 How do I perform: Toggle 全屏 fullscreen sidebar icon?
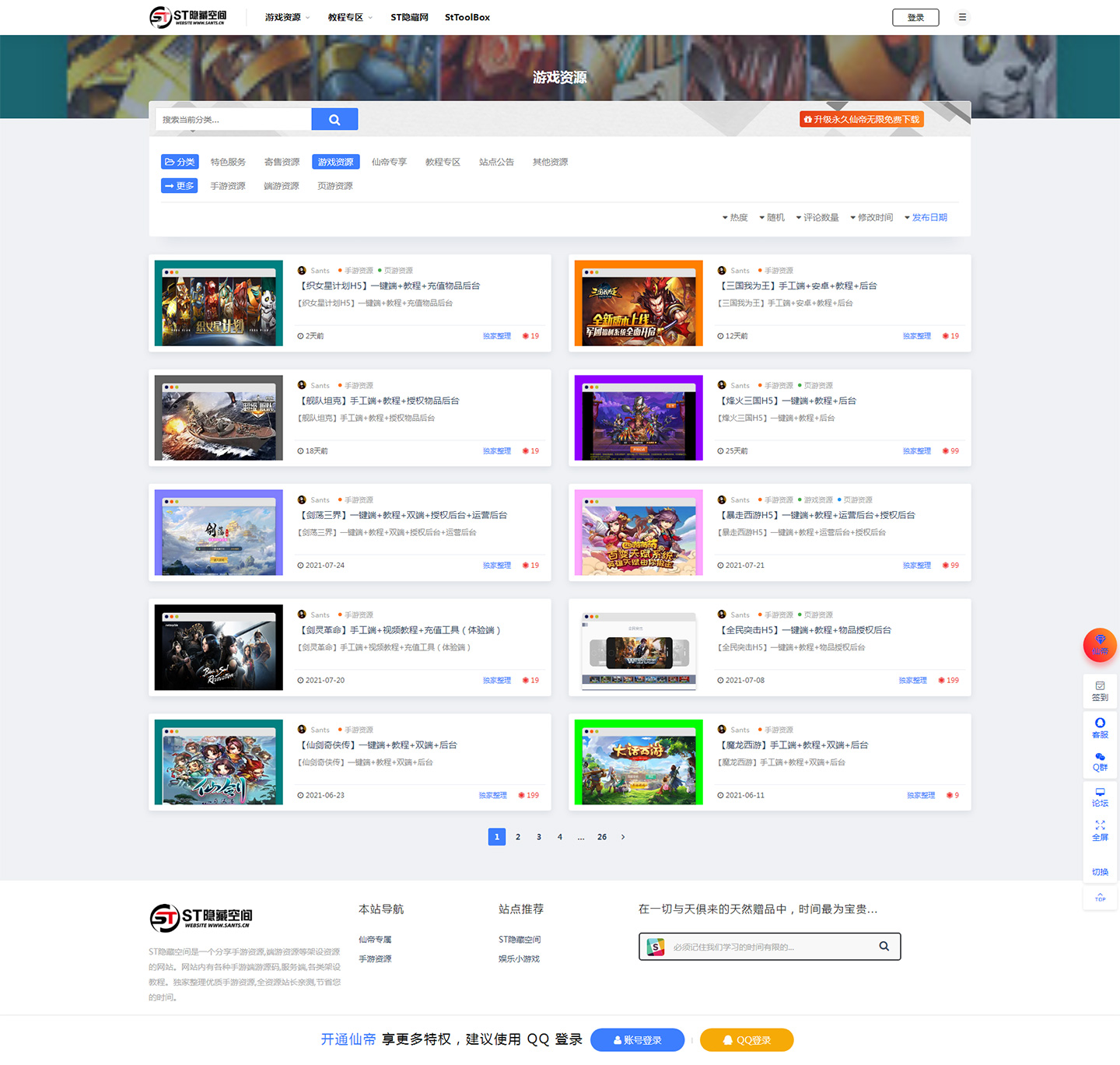1100,831
